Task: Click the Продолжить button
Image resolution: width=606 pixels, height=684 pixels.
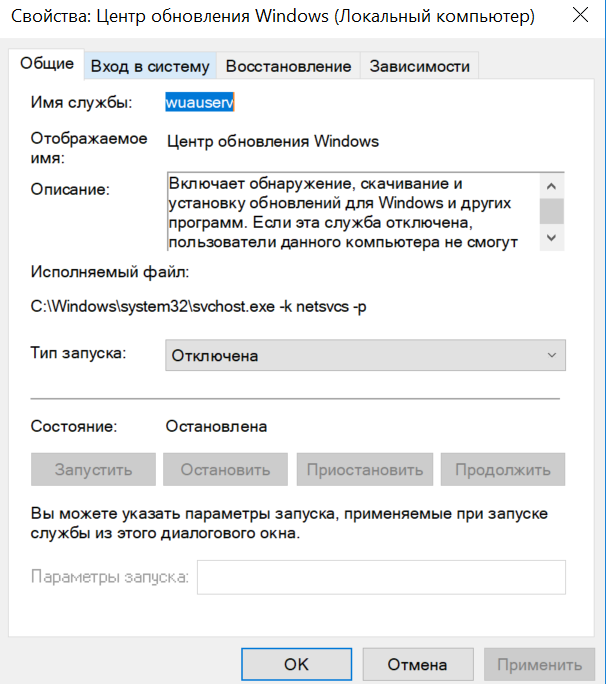Action: [x=503, y=469]
